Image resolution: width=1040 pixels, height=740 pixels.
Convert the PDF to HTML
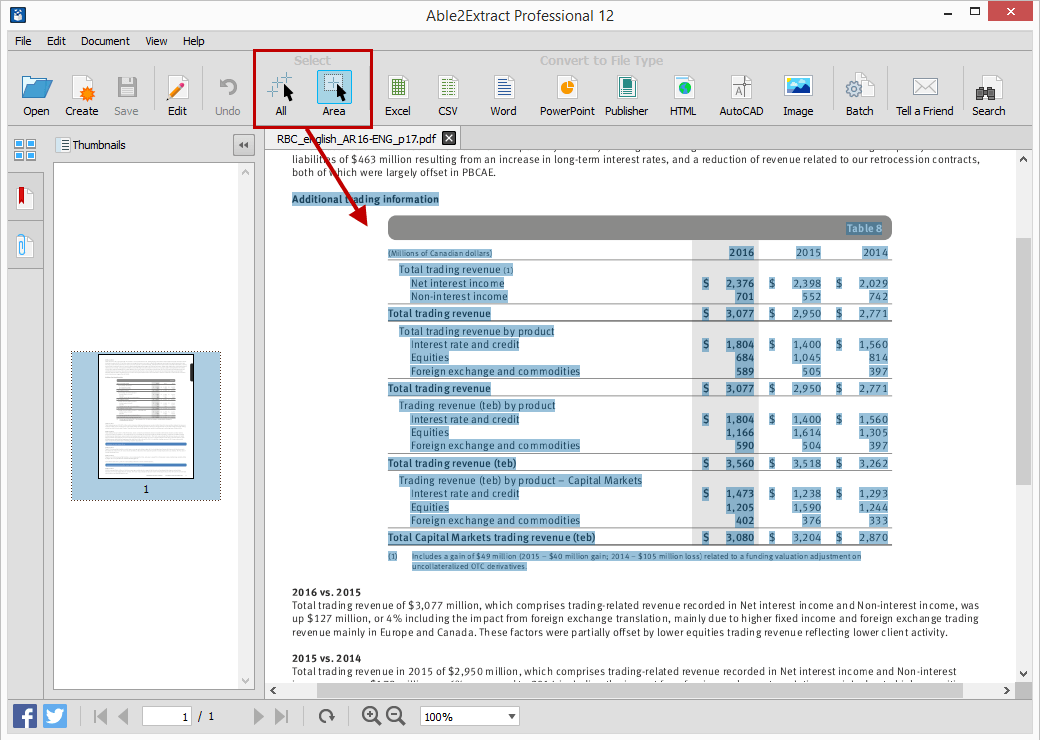(683, 88)
